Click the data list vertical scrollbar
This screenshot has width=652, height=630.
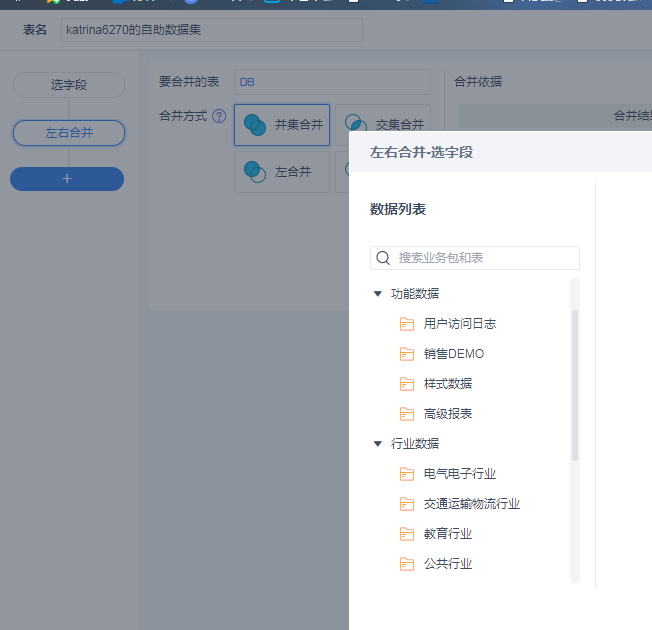tap(575, 385)
